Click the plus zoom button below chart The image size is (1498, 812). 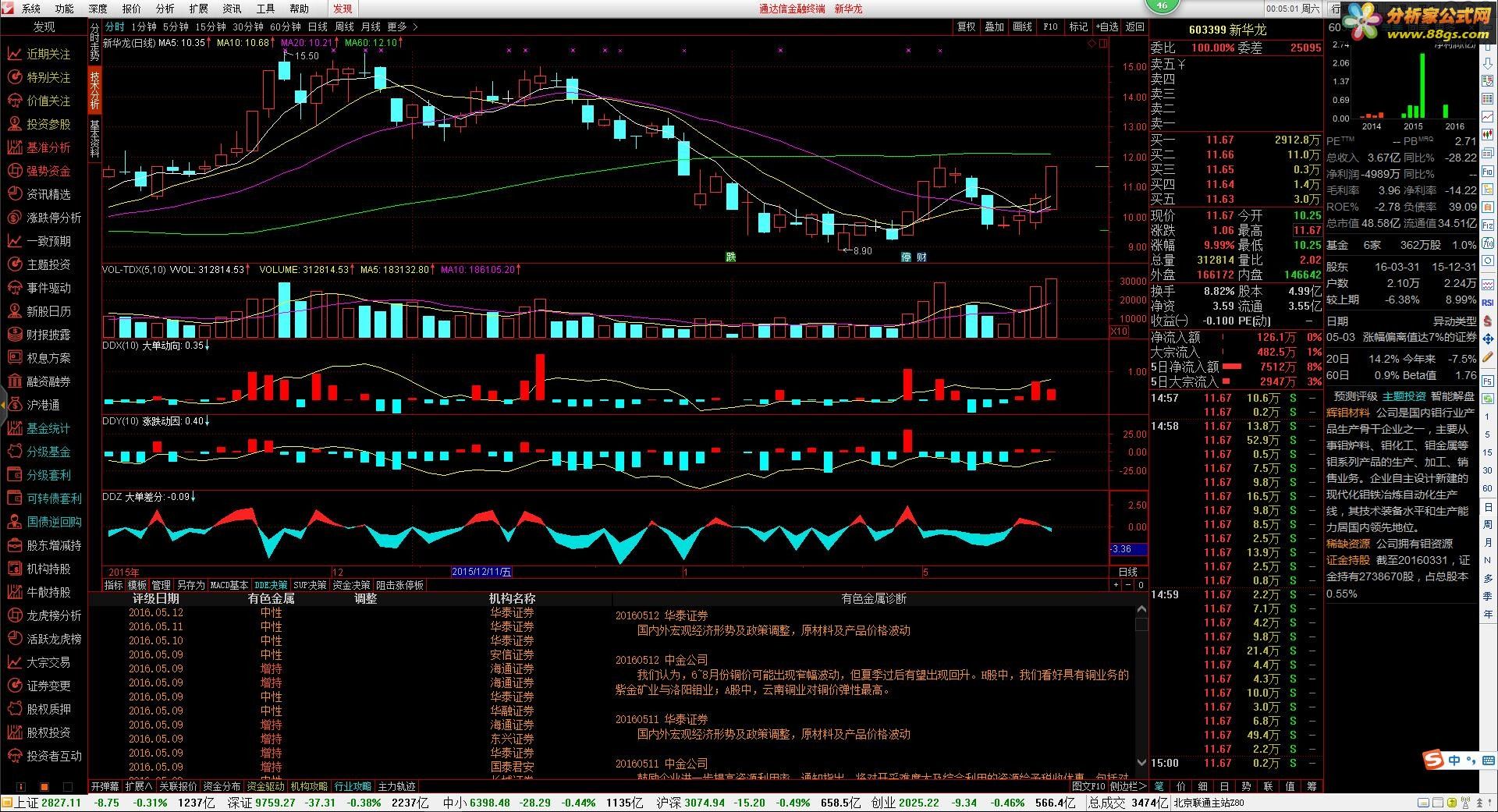click(1115, 585)
